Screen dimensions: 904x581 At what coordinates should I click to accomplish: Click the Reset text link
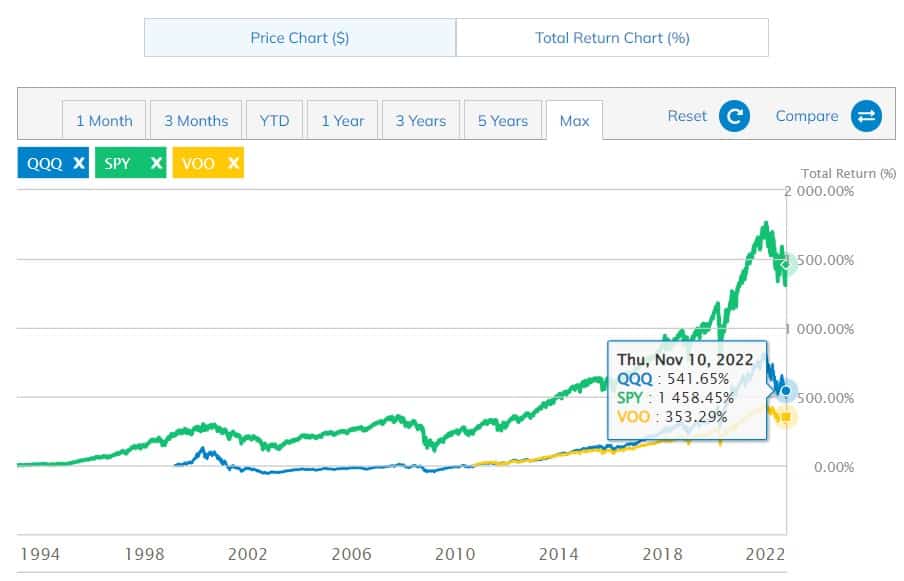687,116
